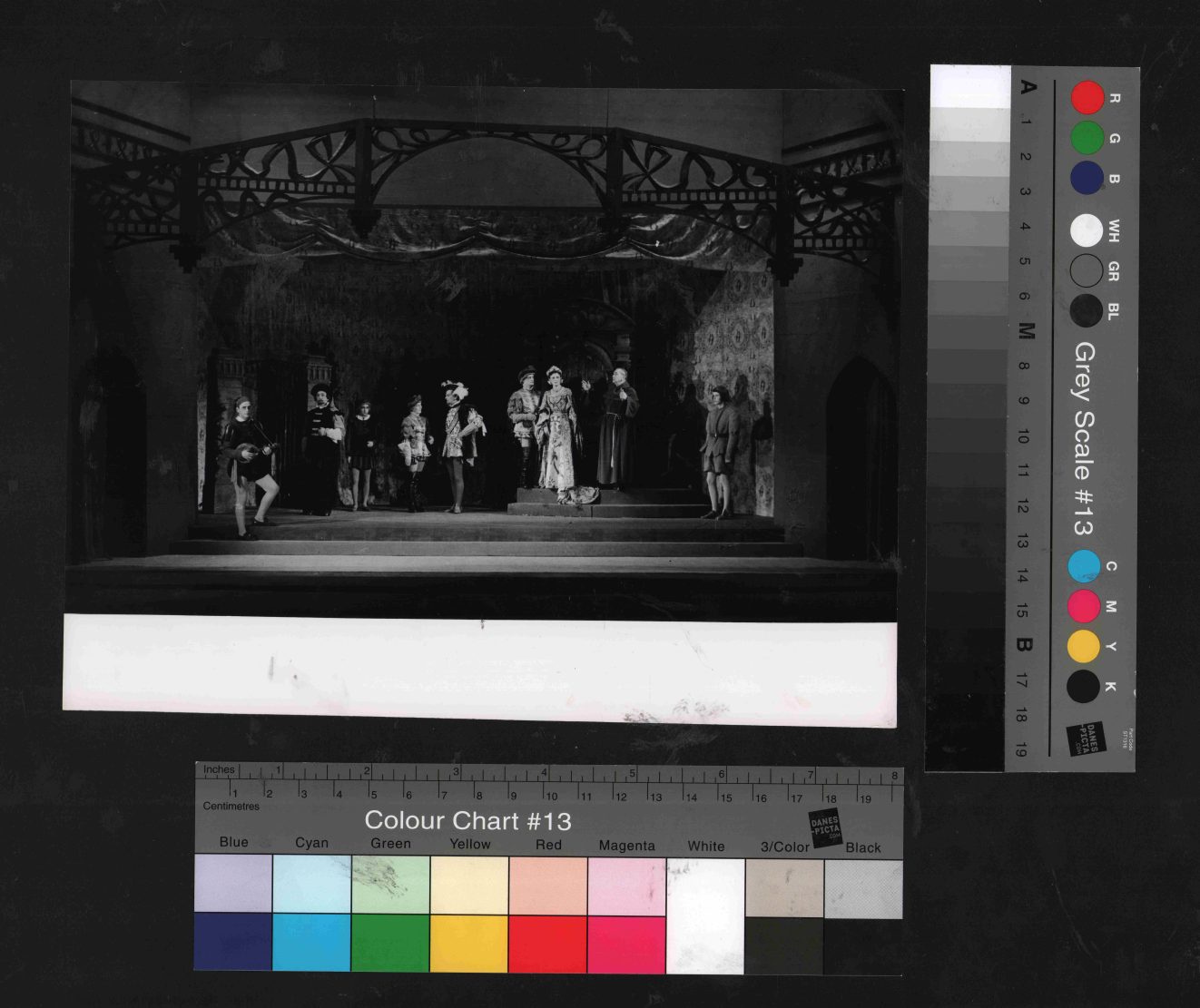Viewport: 1200px width, 1008px height.
Task: Click the magenta circle labeled M
Action: click(1084, 606)
